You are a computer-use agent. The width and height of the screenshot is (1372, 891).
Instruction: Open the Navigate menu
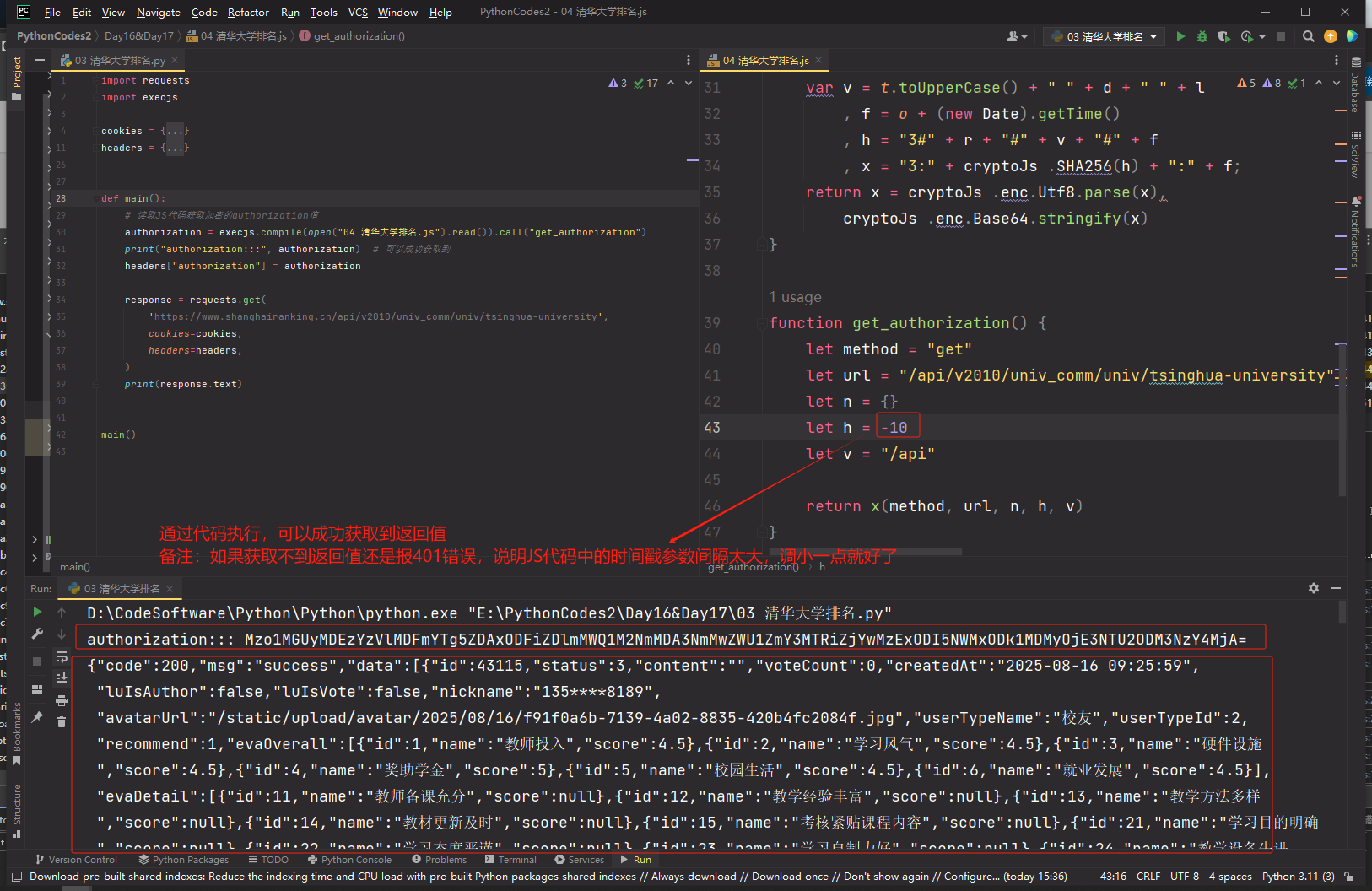click(159, 12)
